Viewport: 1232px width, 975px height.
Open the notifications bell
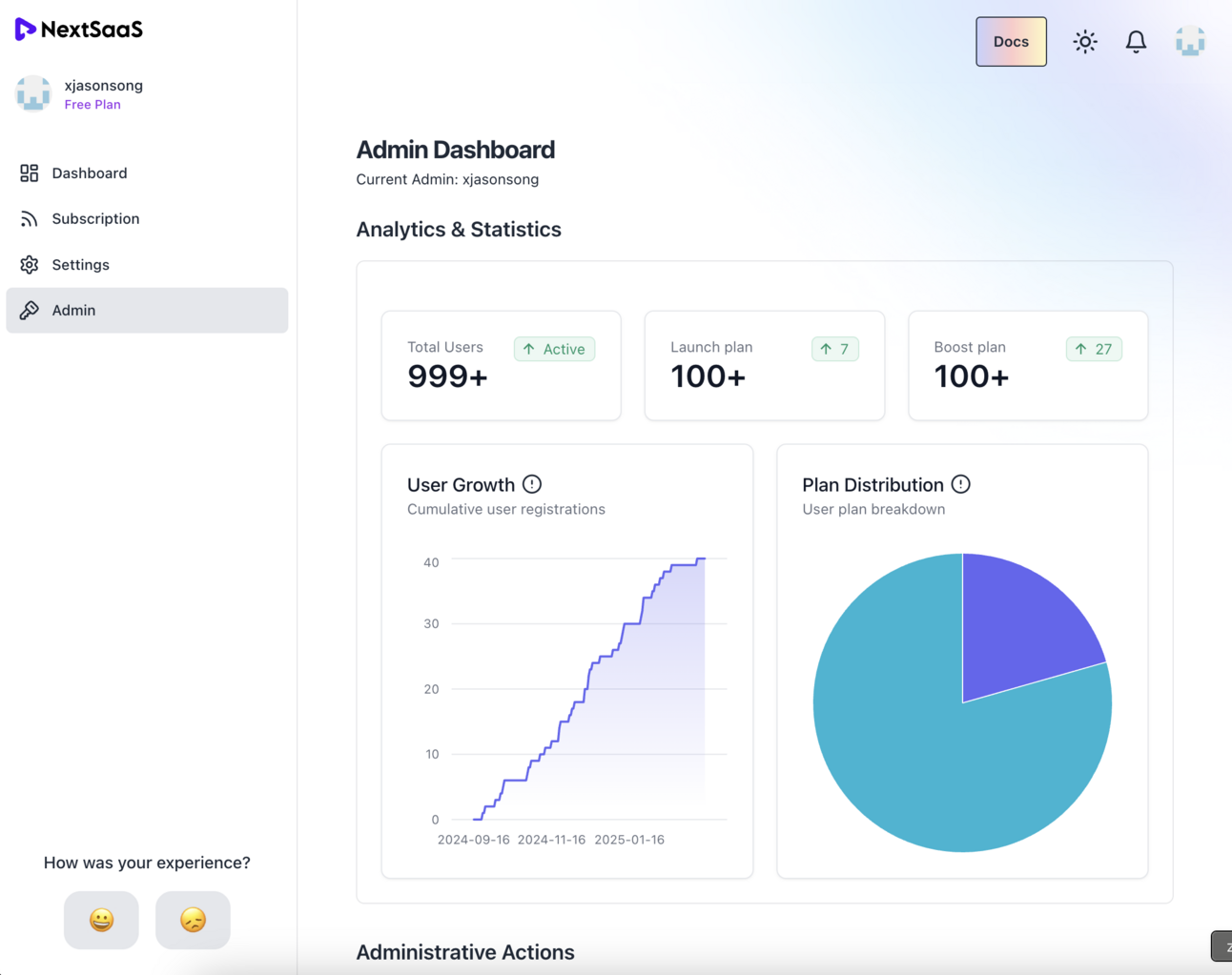(1136, 41)
